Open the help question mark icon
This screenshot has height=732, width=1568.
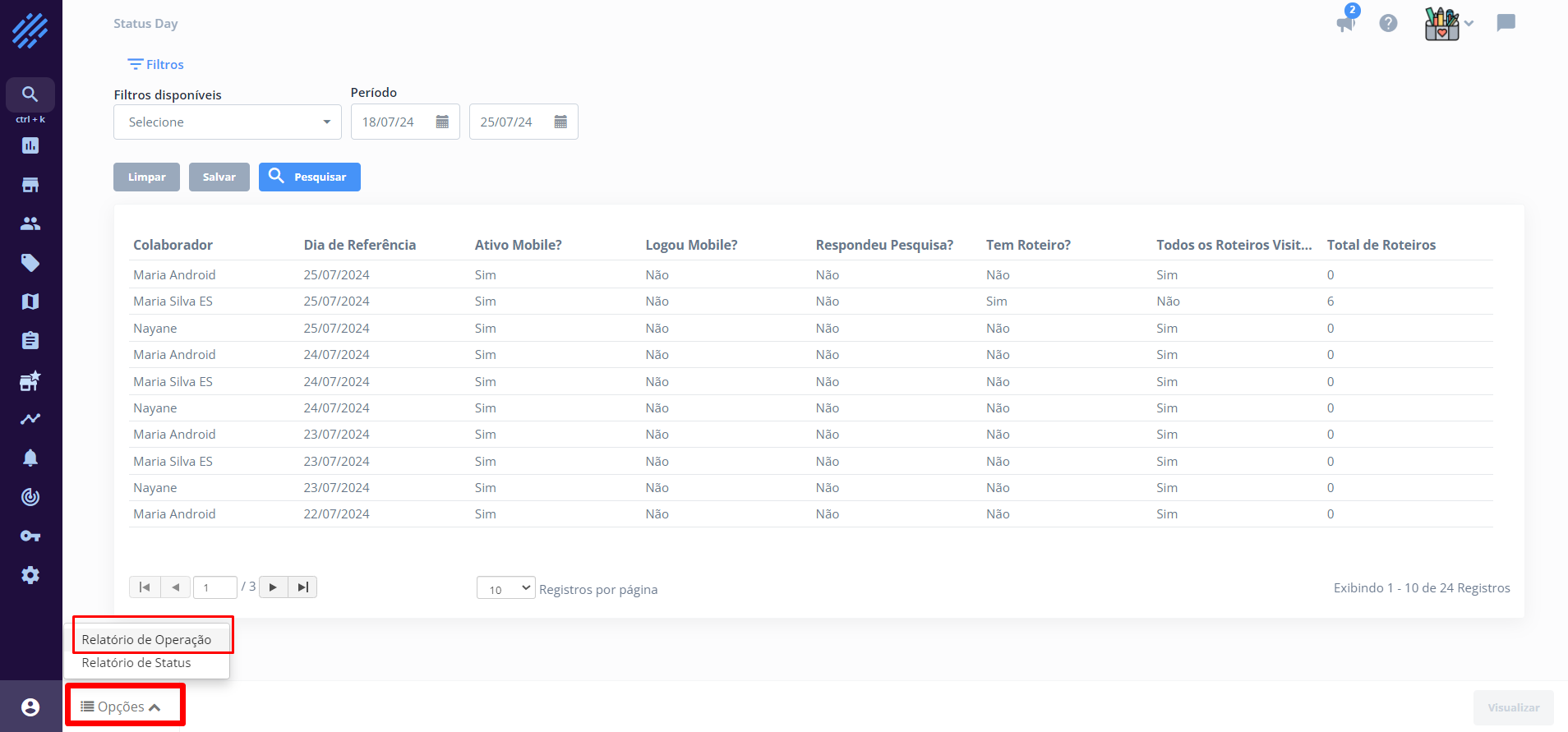1388,23
